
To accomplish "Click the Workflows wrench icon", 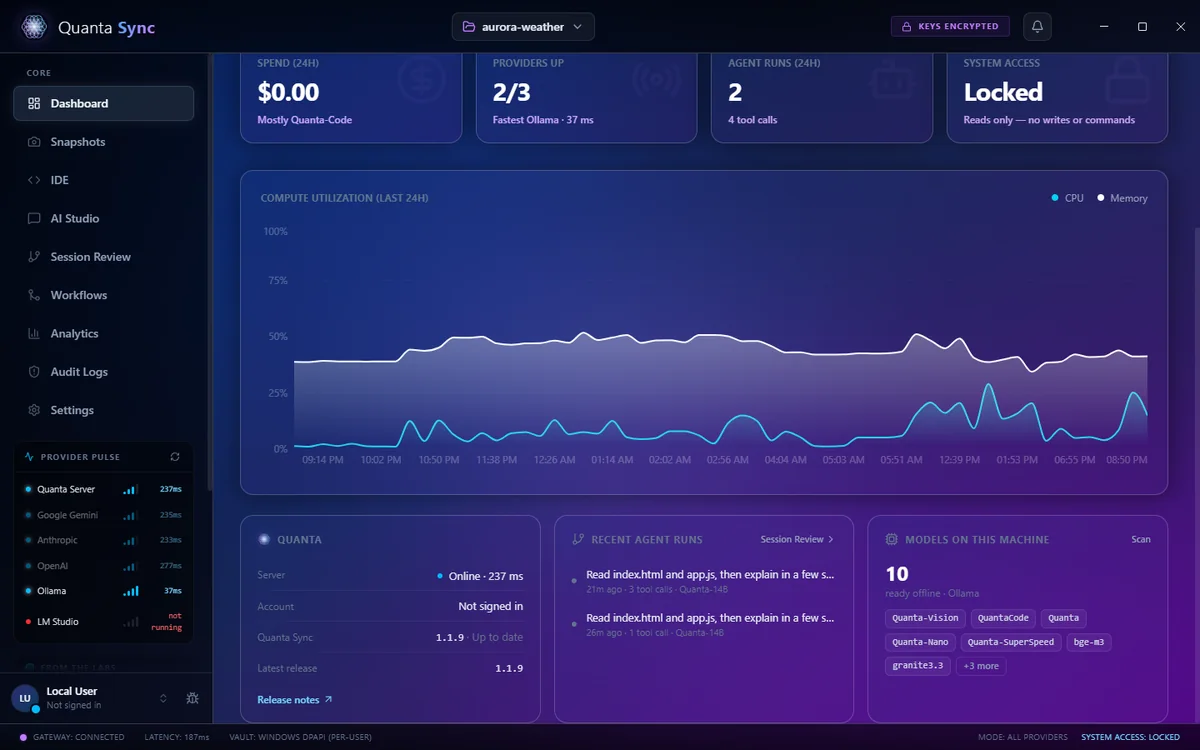I will [34, 295].
